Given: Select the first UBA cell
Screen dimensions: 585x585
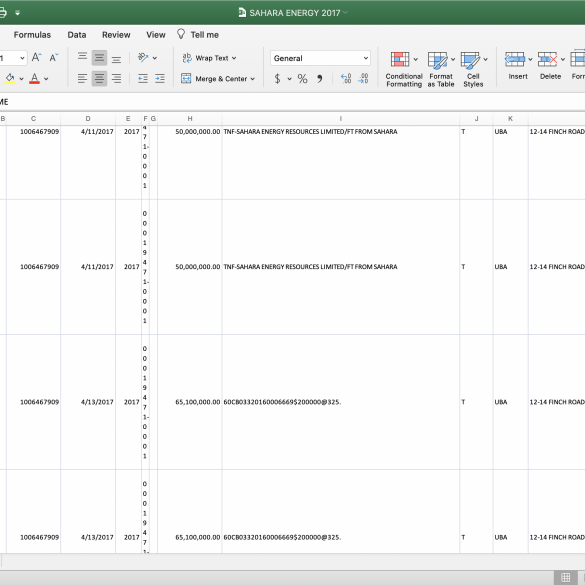Looking at the screenshot, I should pos(510,162).
